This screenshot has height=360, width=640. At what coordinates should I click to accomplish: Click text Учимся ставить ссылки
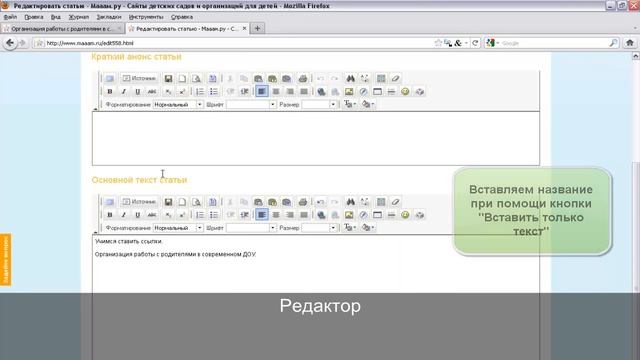[x=129, y=241]
